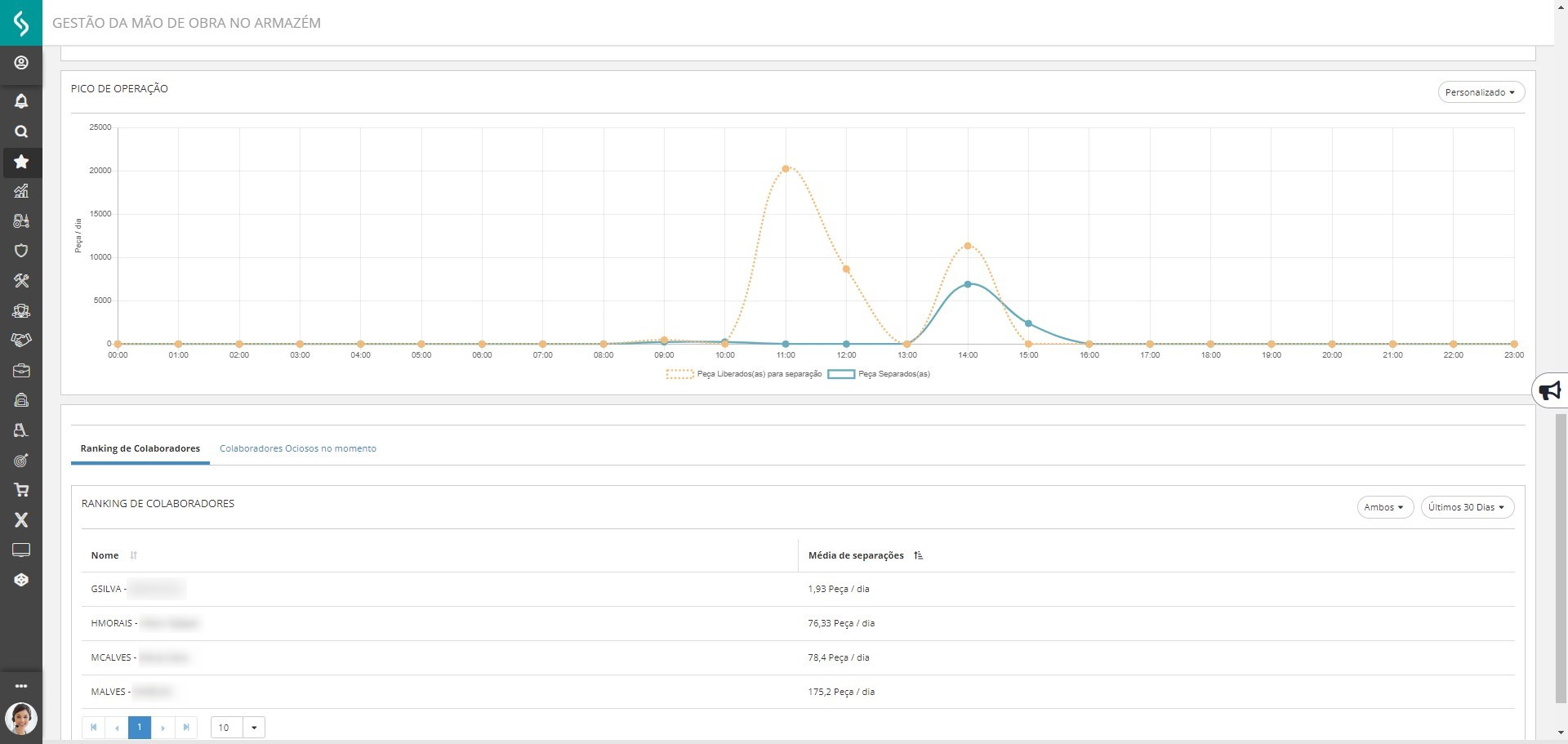Screen dimensions: 1568x744
Task: Expand the Ambos filter dropdown
Action: (1384, 507)
